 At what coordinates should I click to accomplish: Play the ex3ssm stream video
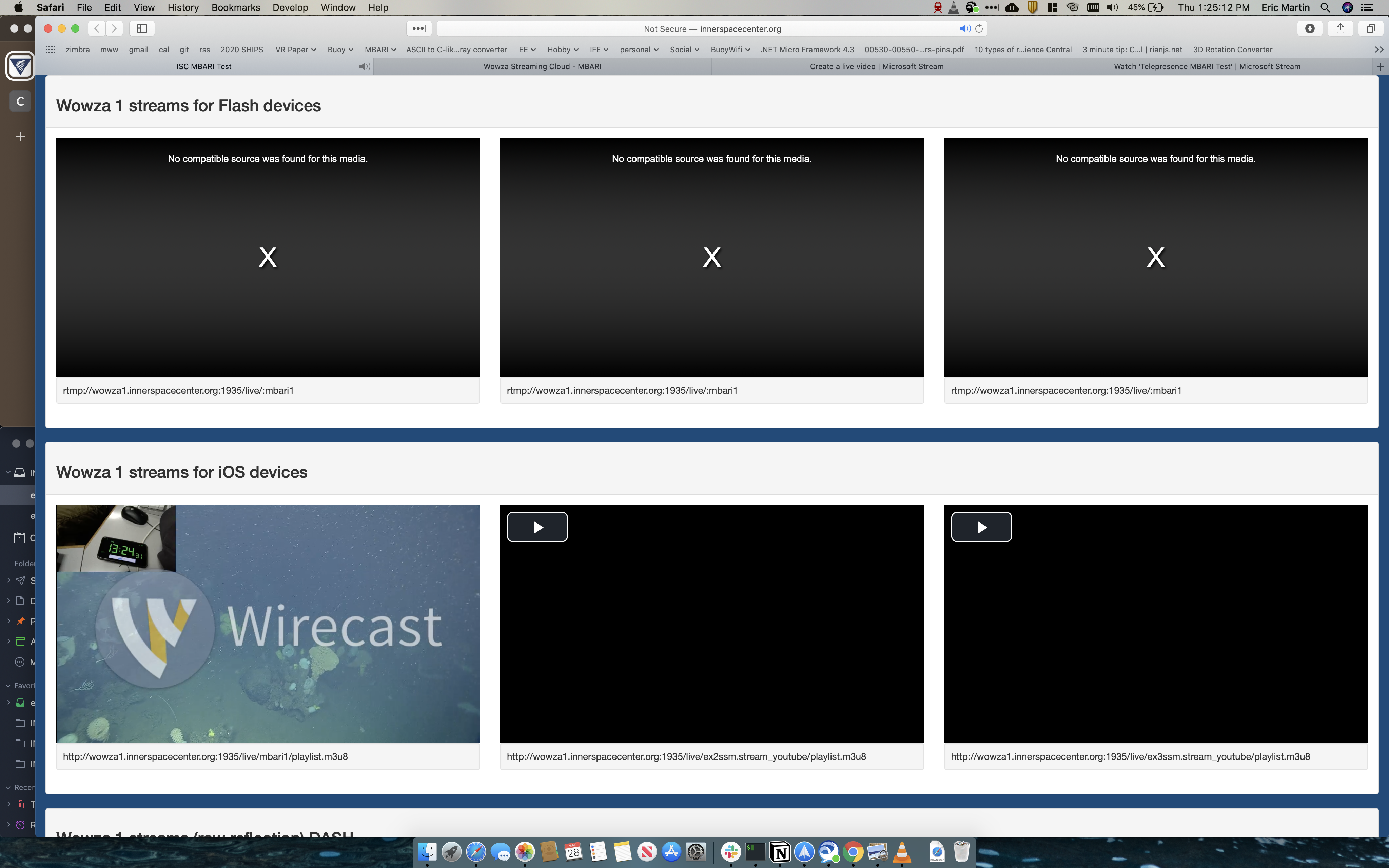[x=981, y=527]
